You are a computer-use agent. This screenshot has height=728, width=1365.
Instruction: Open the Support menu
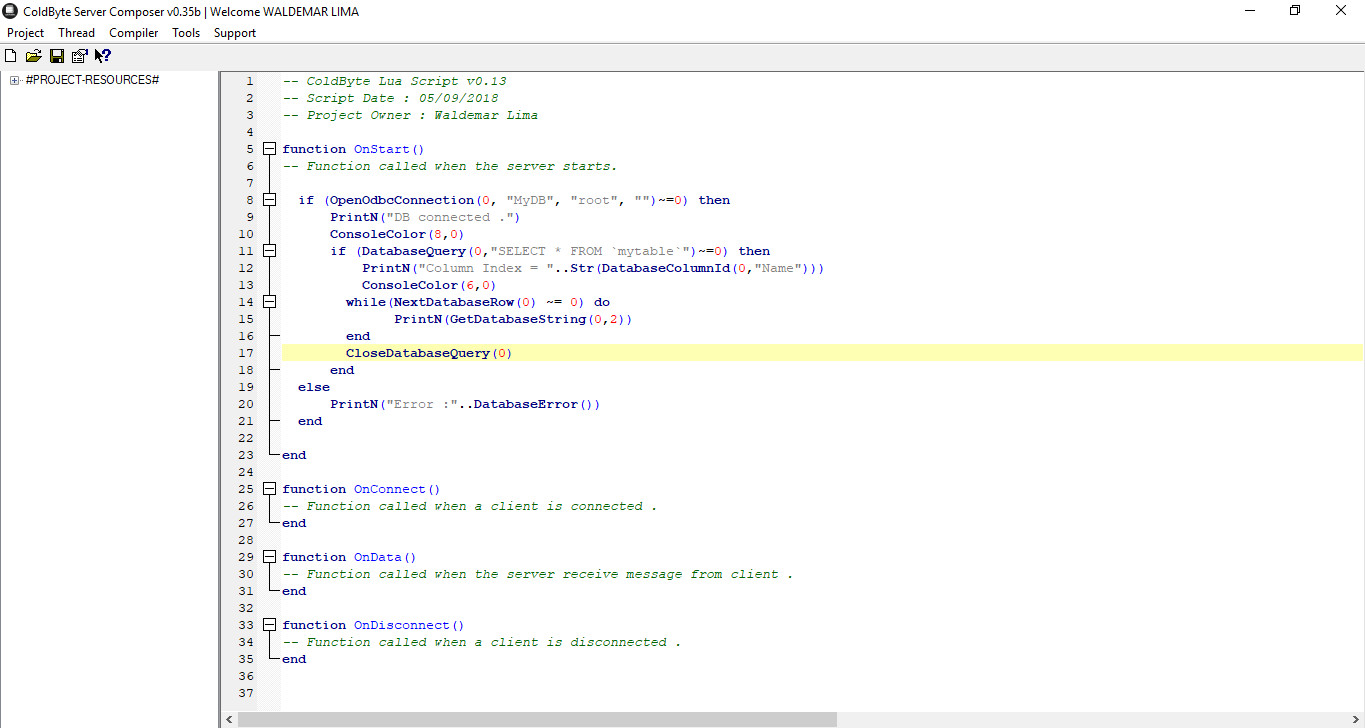click(x=234, y=32)
